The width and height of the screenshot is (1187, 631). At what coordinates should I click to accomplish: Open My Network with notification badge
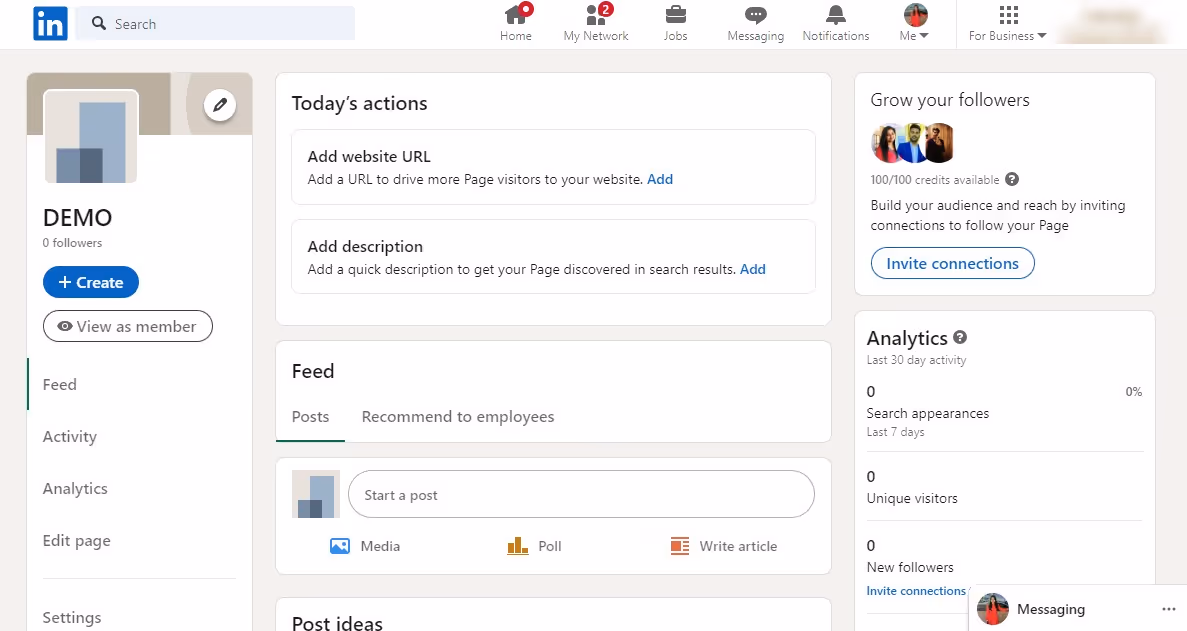pos(596,22)
